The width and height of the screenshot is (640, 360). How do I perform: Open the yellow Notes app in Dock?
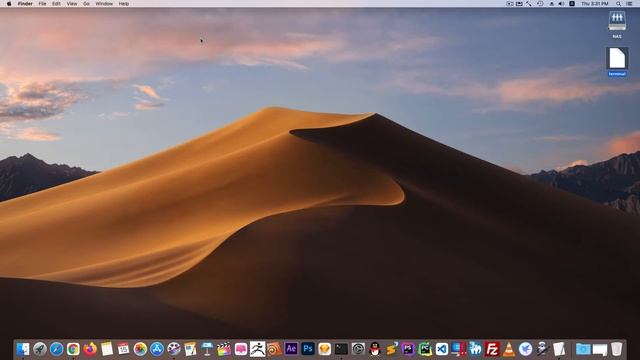[x=107, y=349]
